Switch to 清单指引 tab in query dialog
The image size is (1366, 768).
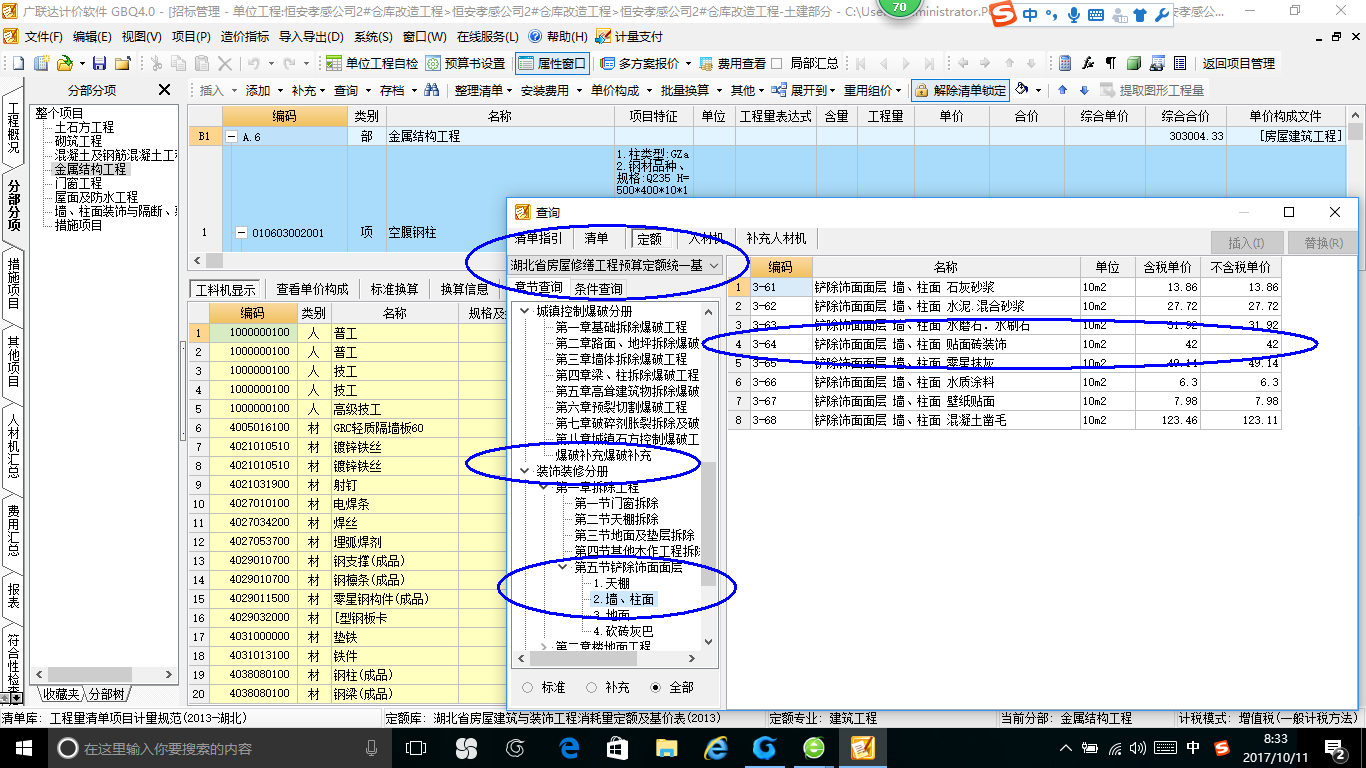click(x=538, y=239)
